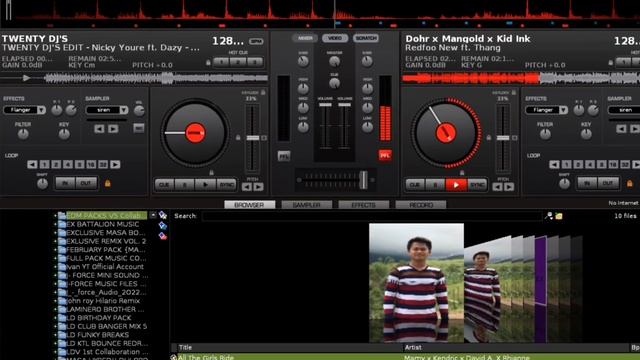The width and height of the screenshot is (640, 360).
Task: Open left deck siren sampler dropdown
Action: tap(124, 110)
